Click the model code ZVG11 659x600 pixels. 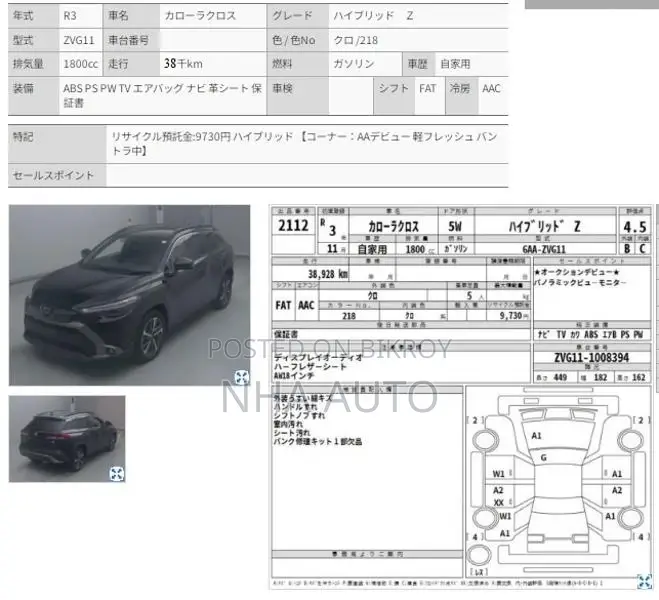point(79,40)
